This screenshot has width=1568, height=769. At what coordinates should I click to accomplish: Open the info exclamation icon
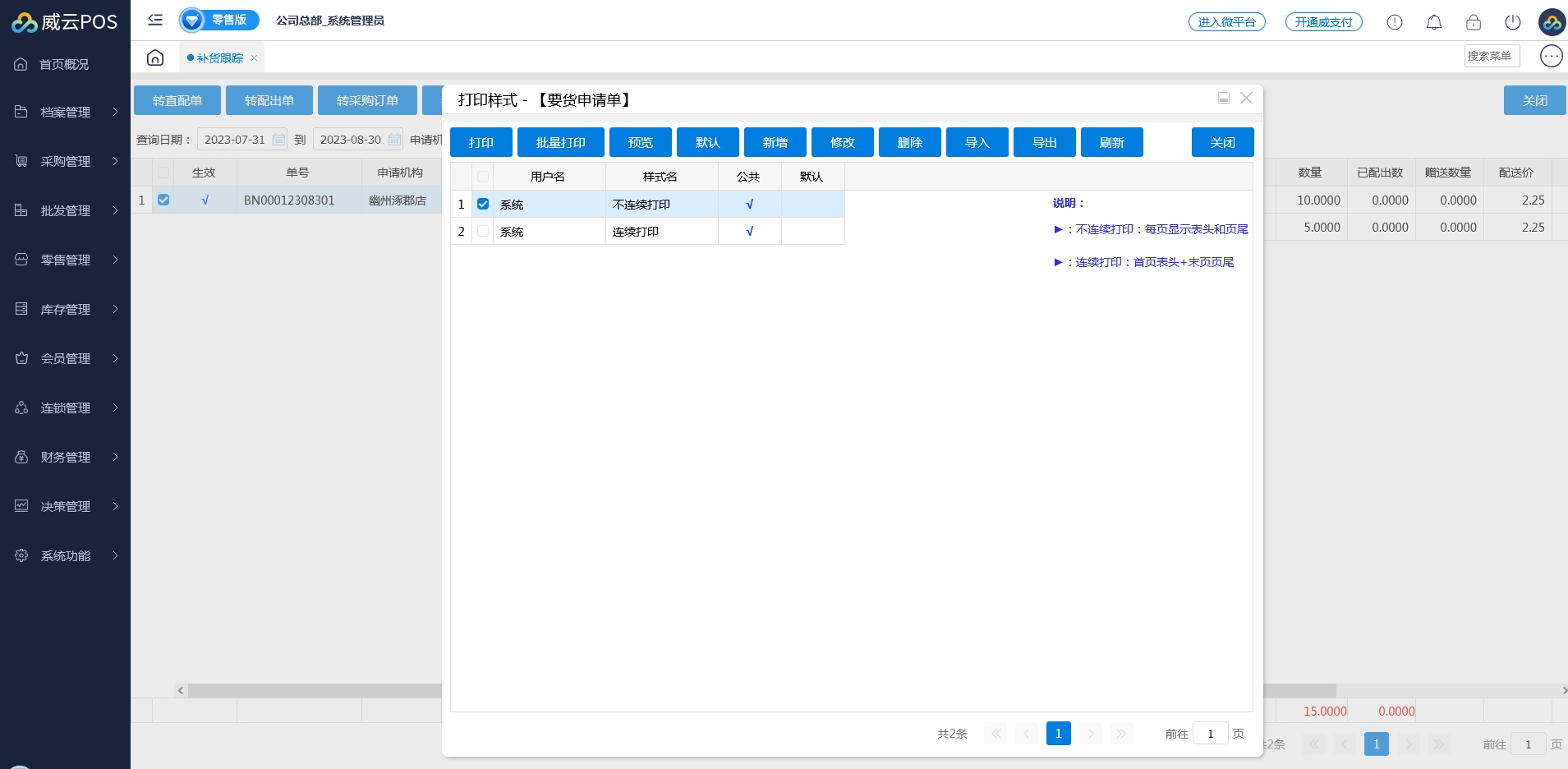coord(1395,22)
